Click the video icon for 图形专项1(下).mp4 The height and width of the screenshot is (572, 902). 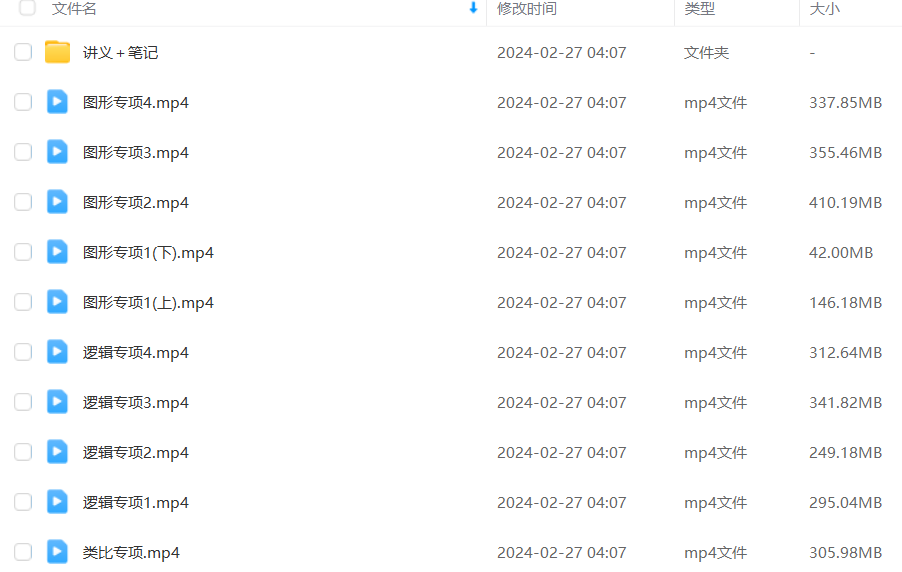click(57, 252)
